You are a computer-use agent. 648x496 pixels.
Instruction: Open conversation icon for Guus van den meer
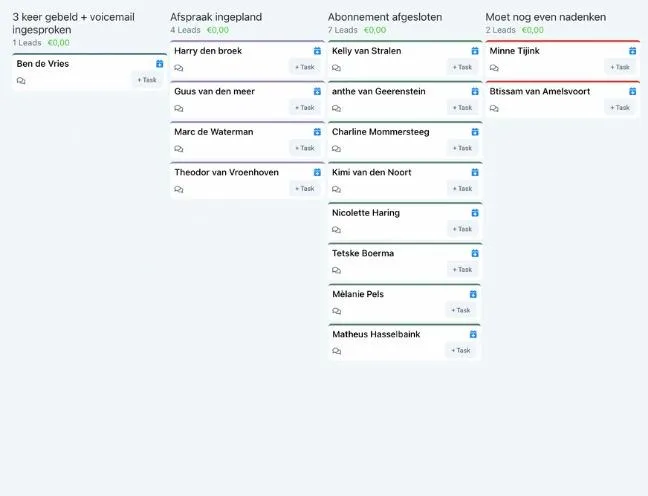[179, 108]
